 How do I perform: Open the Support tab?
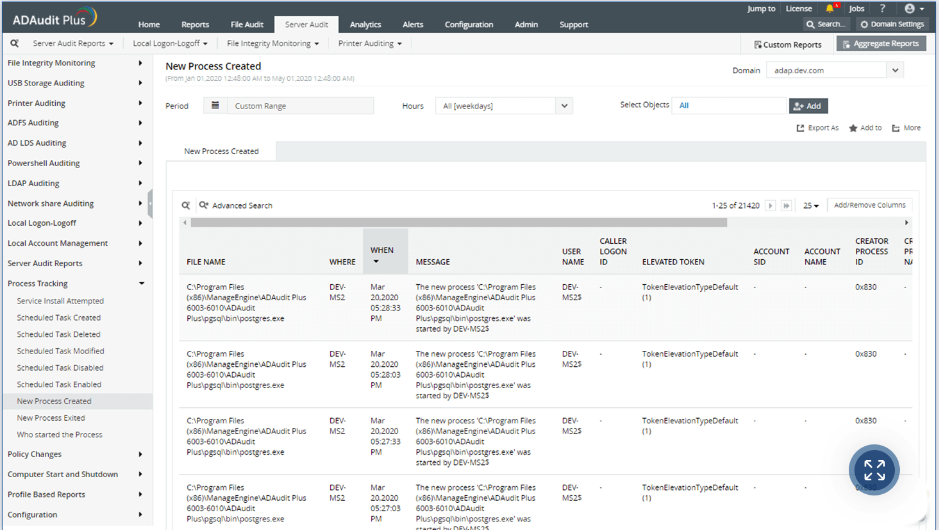click(573, 25)
